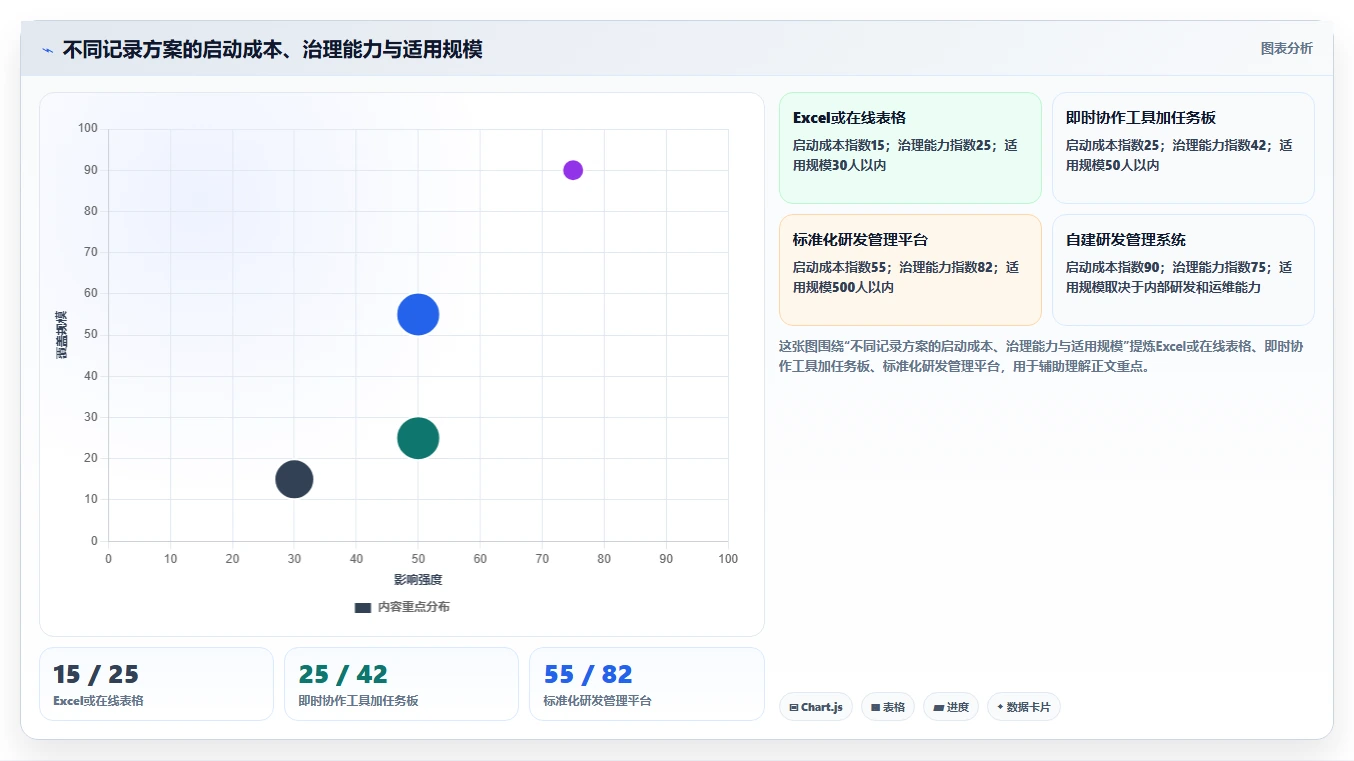The height and width of the screenshot is (761, 1354).
Task: Click Excel或在线表格 caption under 15 / 25
Action: (x=98, y=701)
